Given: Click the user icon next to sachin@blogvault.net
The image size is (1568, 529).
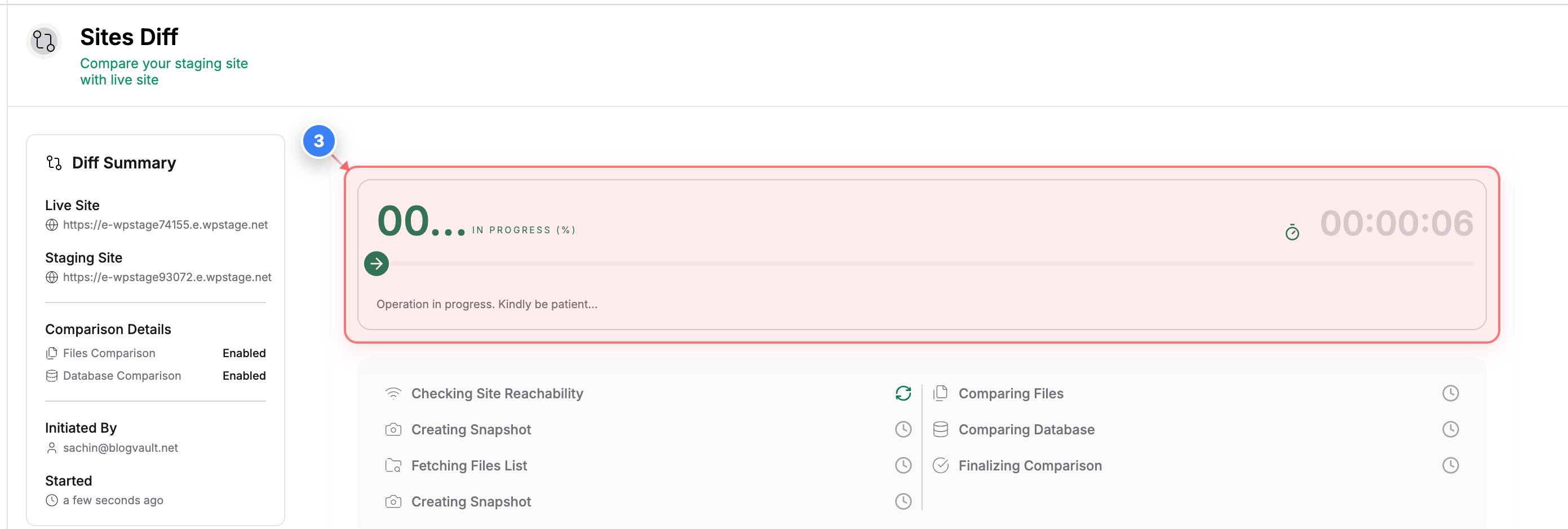Looking at the screenshot, I should [x=52, y=448].
